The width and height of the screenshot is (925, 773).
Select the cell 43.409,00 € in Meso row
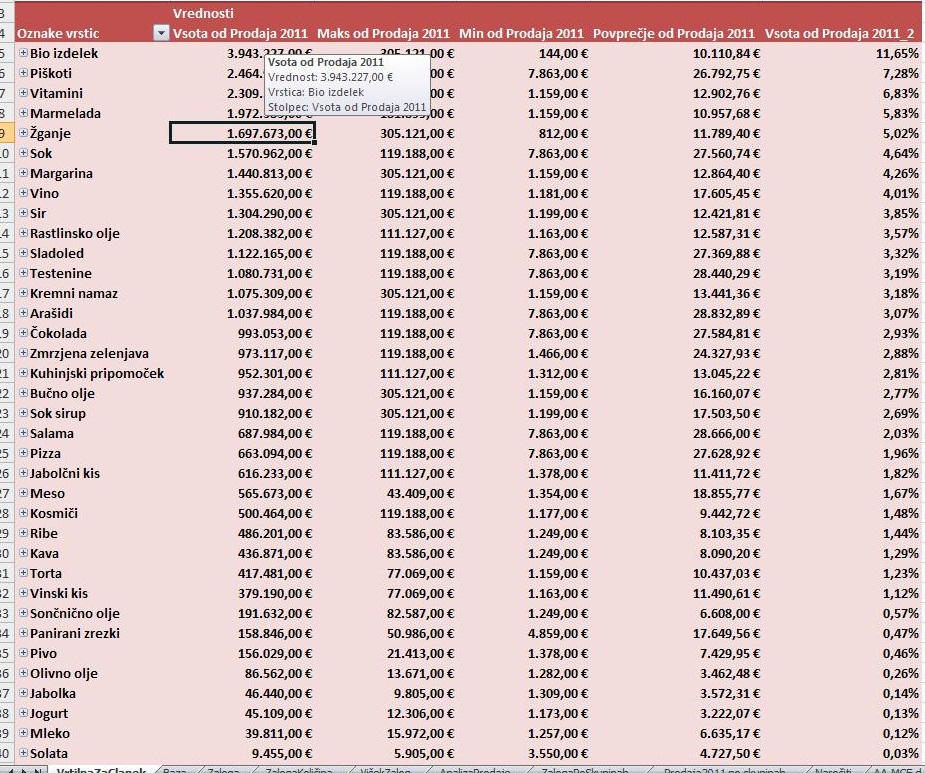386,493
